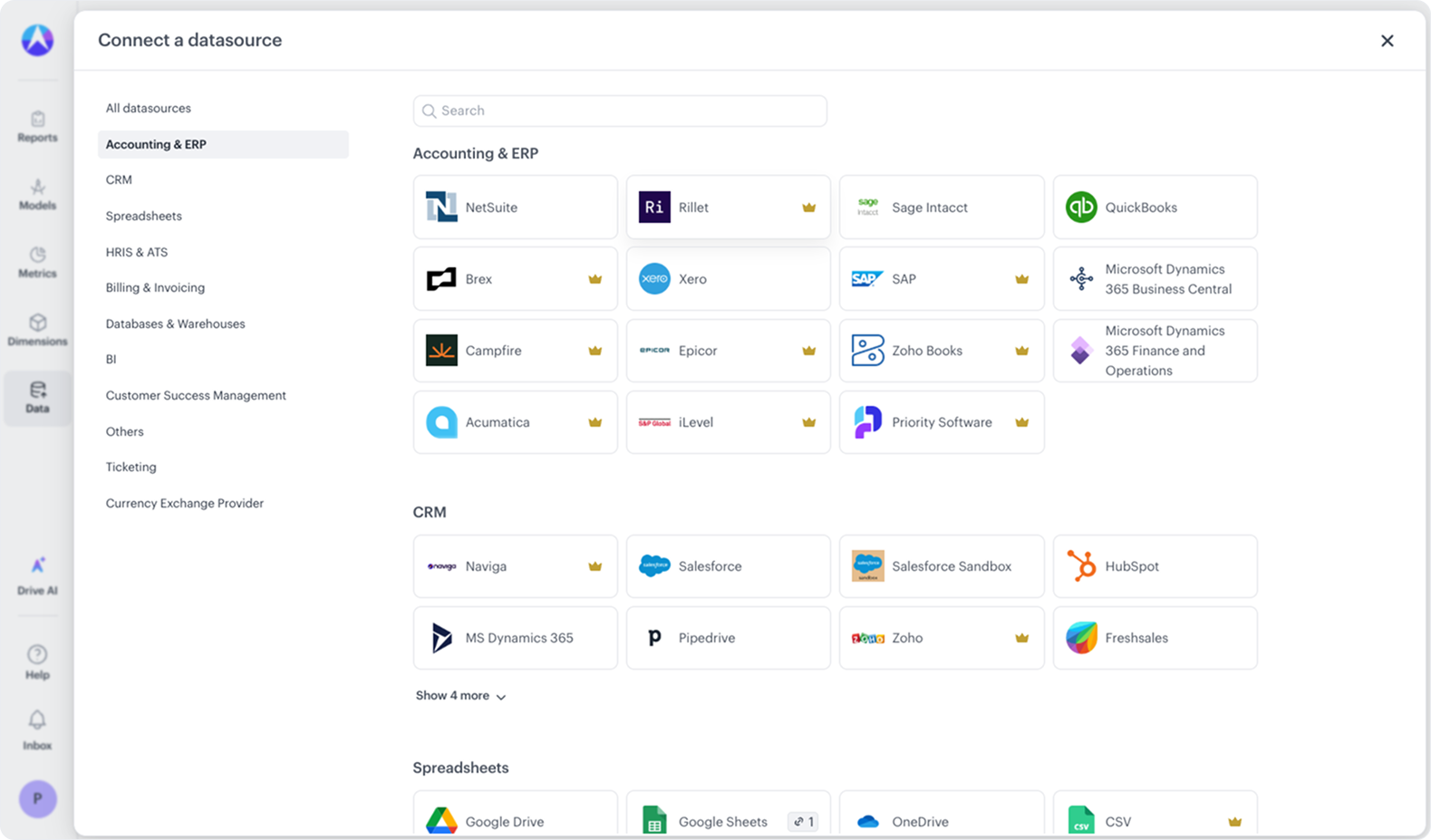1431x840 pixels.
Task: Select the Freshsales CRM card
Action: (x=1155, y=638)
